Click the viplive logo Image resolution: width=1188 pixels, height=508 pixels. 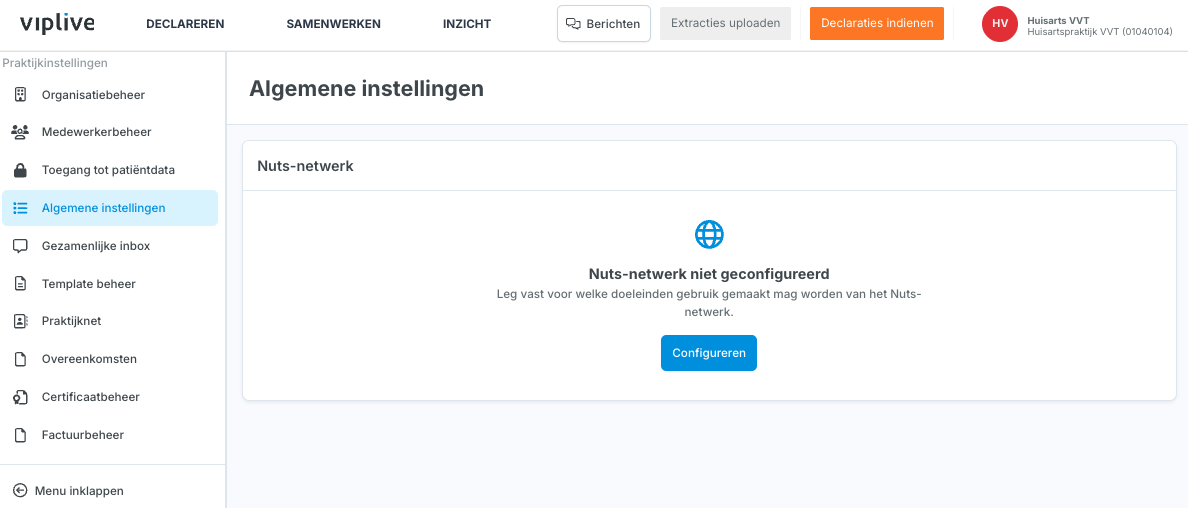[57, 24]
